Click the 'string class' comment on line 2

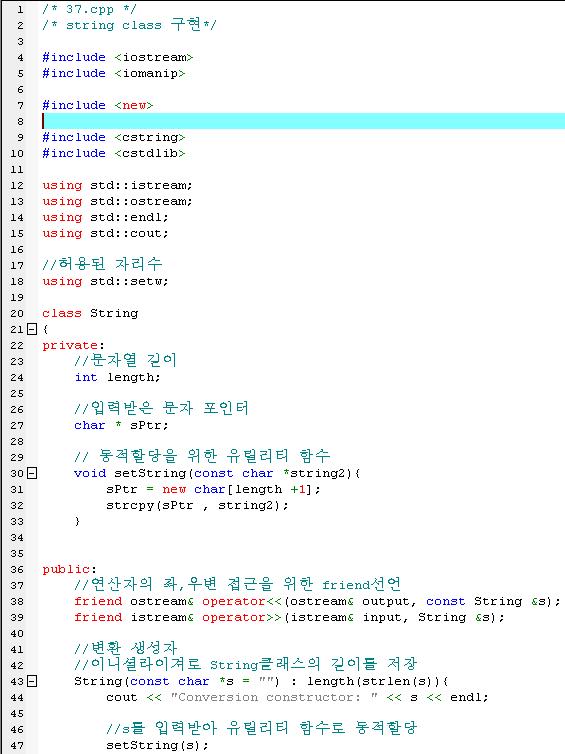129,25
